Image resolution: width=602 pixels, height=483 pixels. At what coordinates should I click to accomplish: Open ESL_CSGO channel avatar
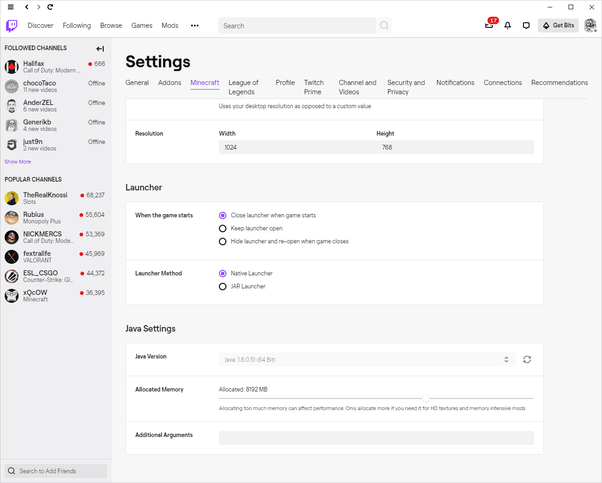(12, 276)
